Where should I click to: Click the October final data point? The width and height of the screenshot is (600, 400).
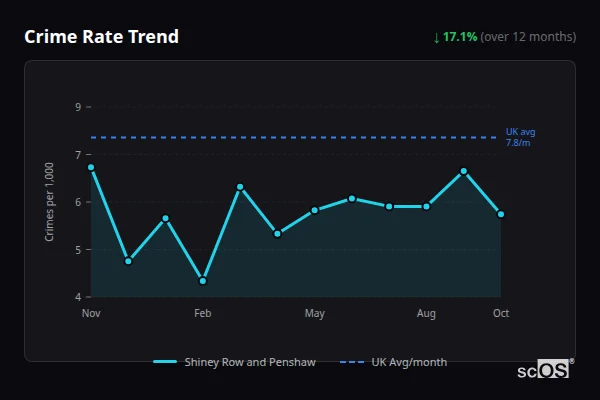click(x=501, y=214)
